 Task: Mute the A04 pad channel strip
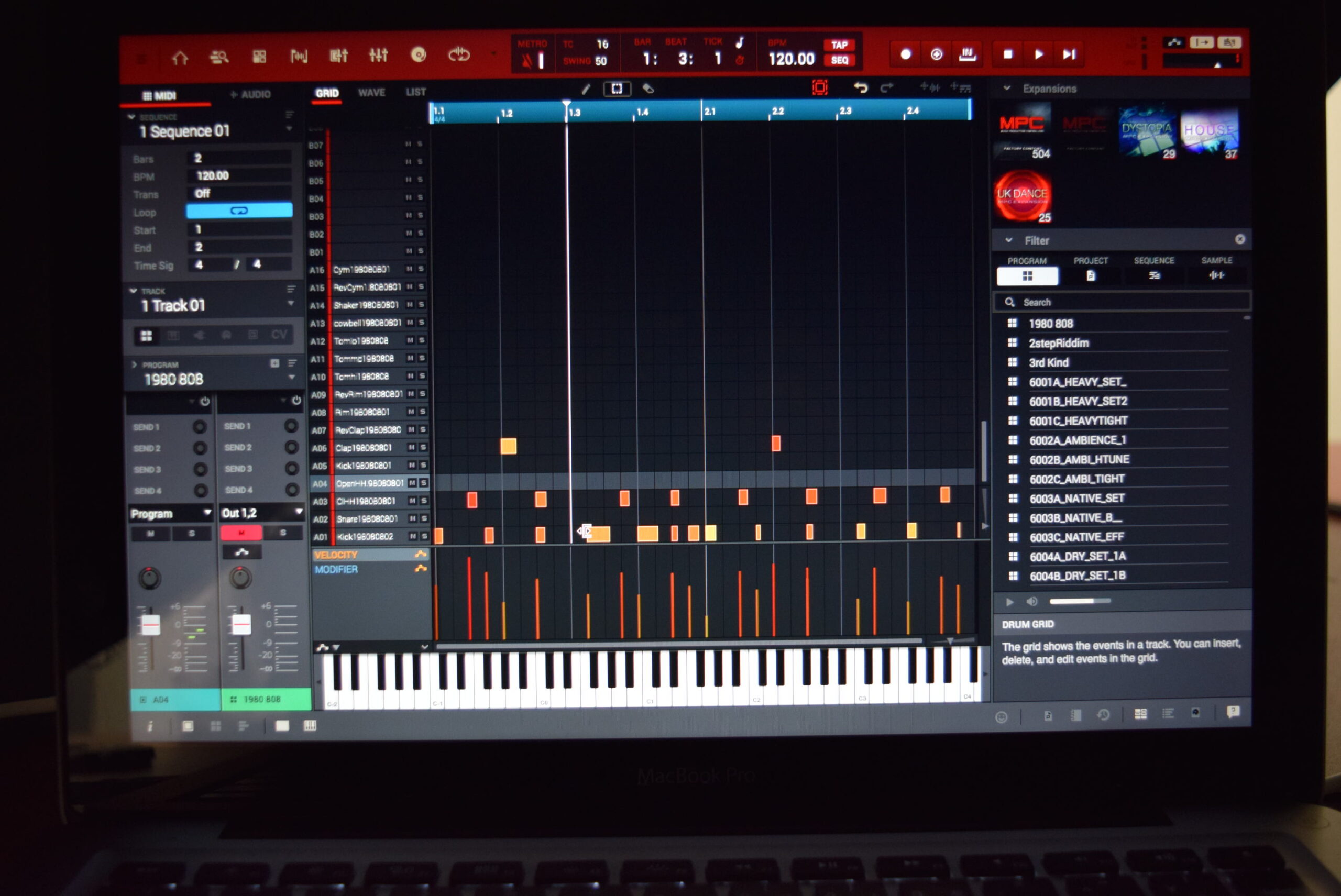[x=150, y=534]
